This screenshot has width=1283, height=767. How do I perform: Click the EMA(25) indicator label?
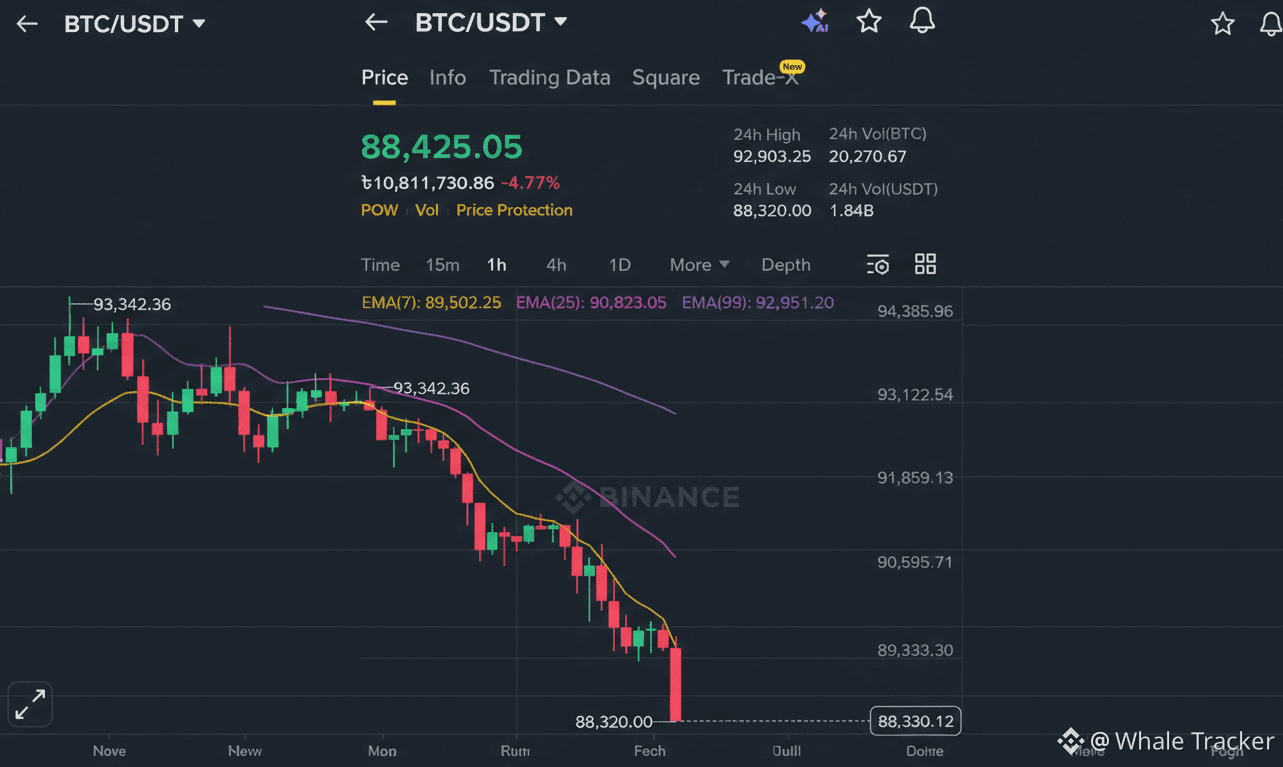(591, 303)
